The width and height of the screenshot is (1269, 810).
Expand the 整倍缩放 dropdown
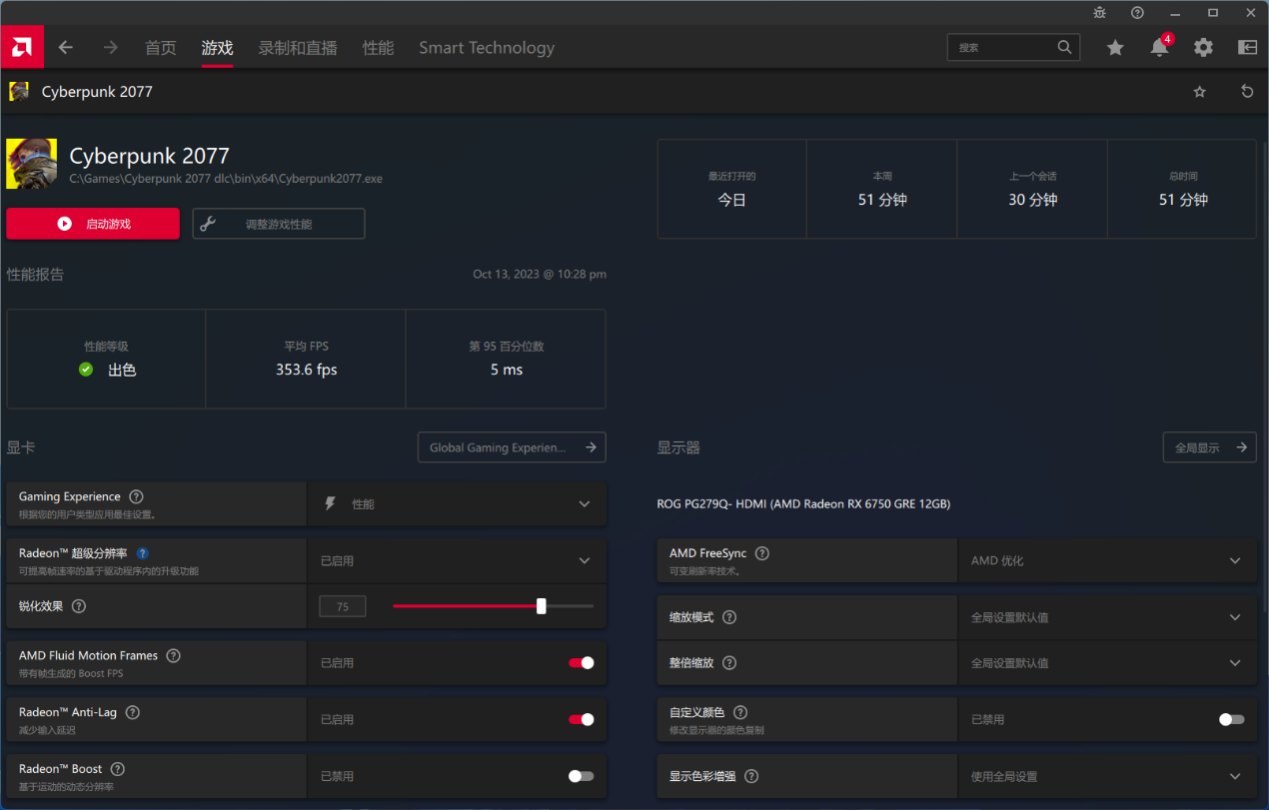coord(1107,663)
